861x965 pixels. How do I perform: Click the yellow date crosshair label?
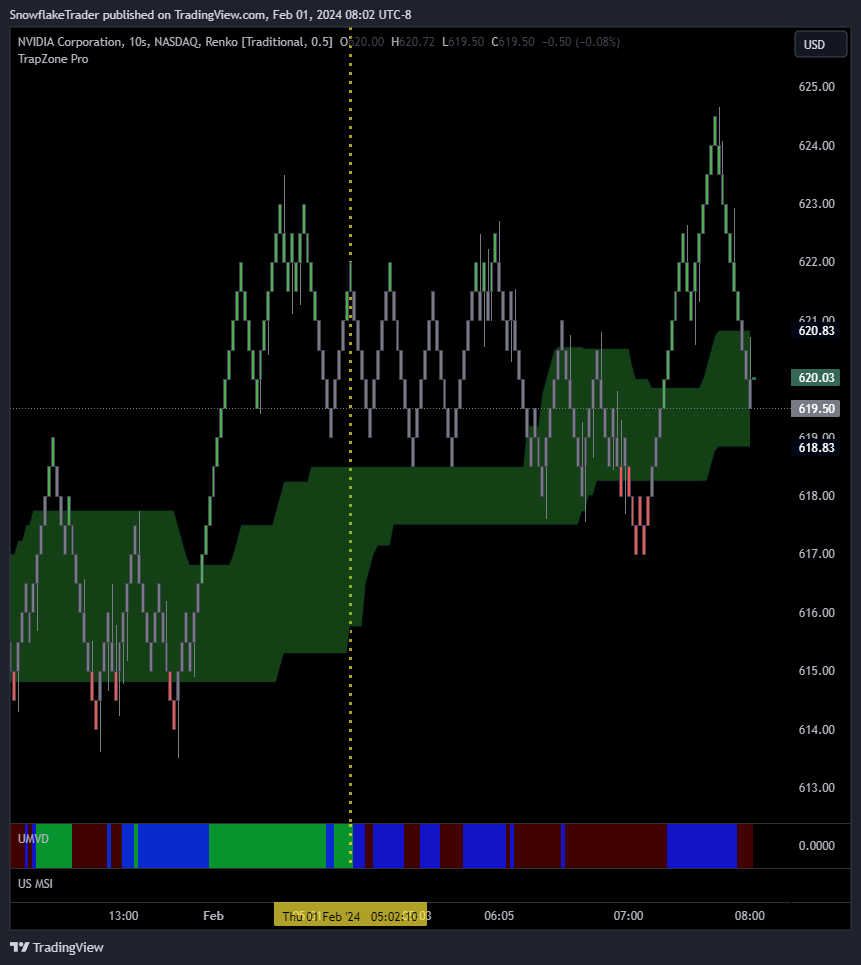pyautogui.click(x=350, y=916)
